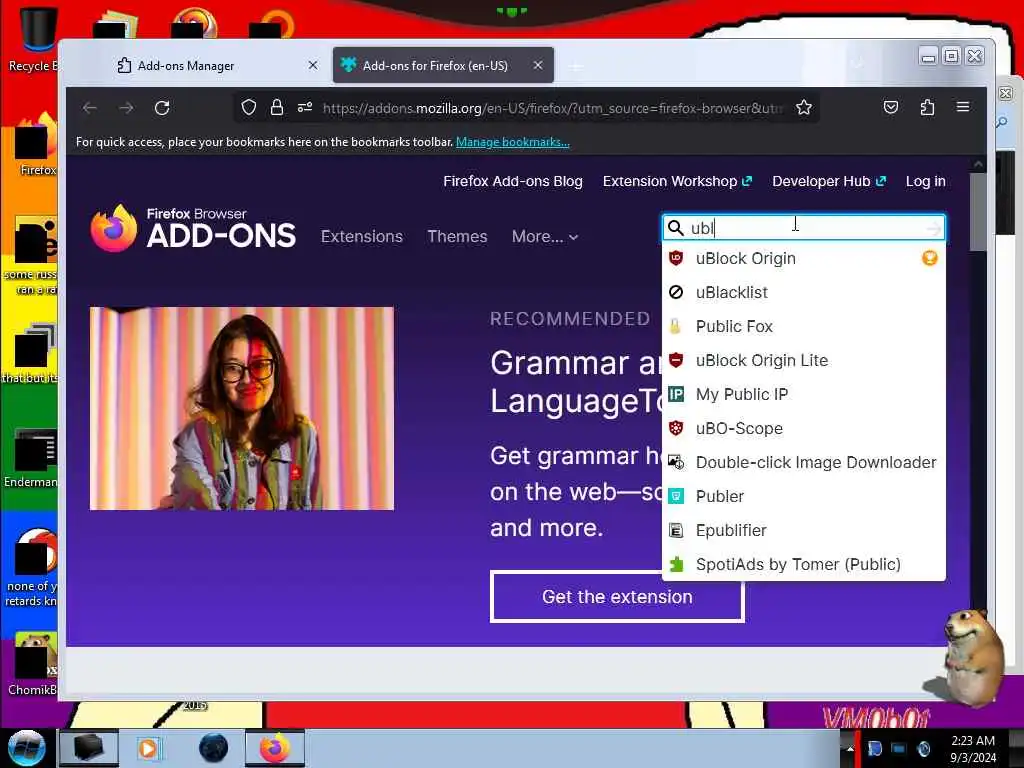The image size is (1024, 768).
Task: Click the featured extension photo
Action: click(x=242, y=408)
